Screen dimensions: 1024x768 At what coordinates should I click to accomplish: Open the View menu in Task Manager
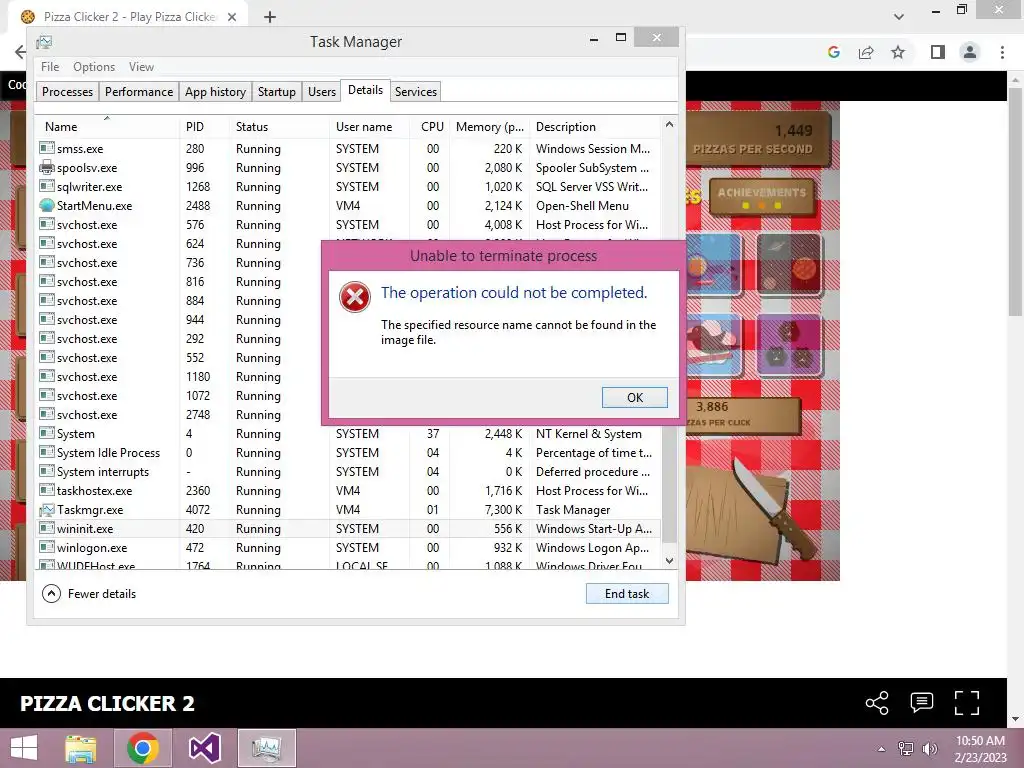pyautogui.click(x=141, y=67)
